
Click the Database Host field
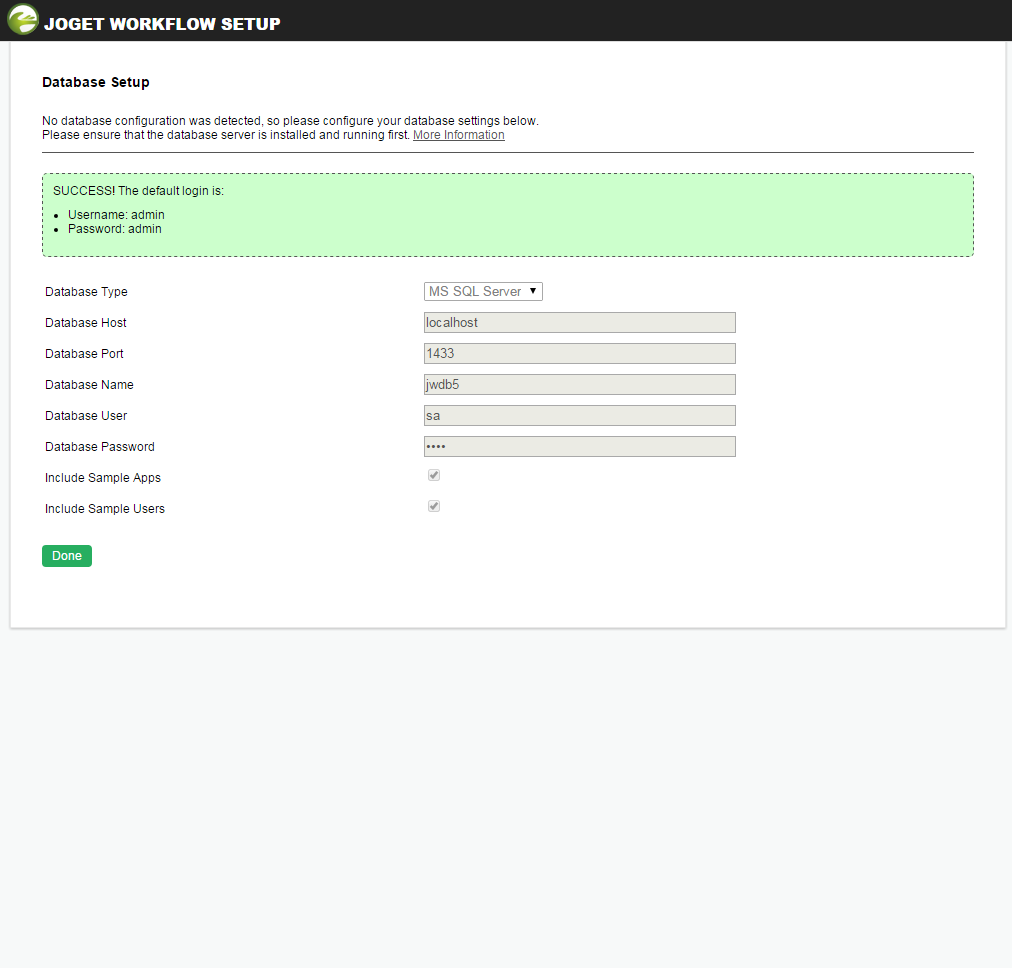[580, 323]
